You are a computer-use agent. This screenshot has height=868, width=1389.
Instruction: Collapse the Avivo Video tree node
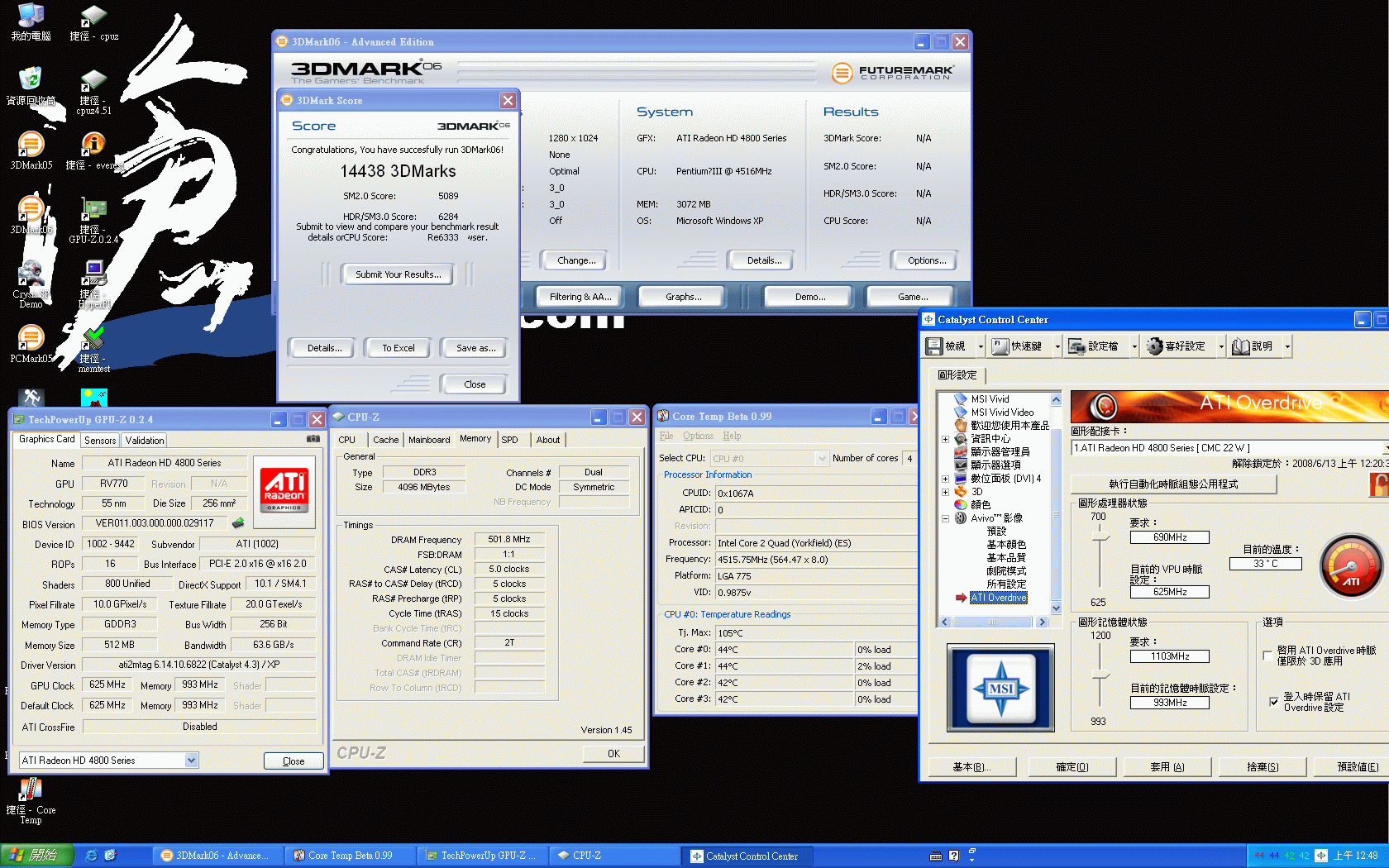pos(946,518)
